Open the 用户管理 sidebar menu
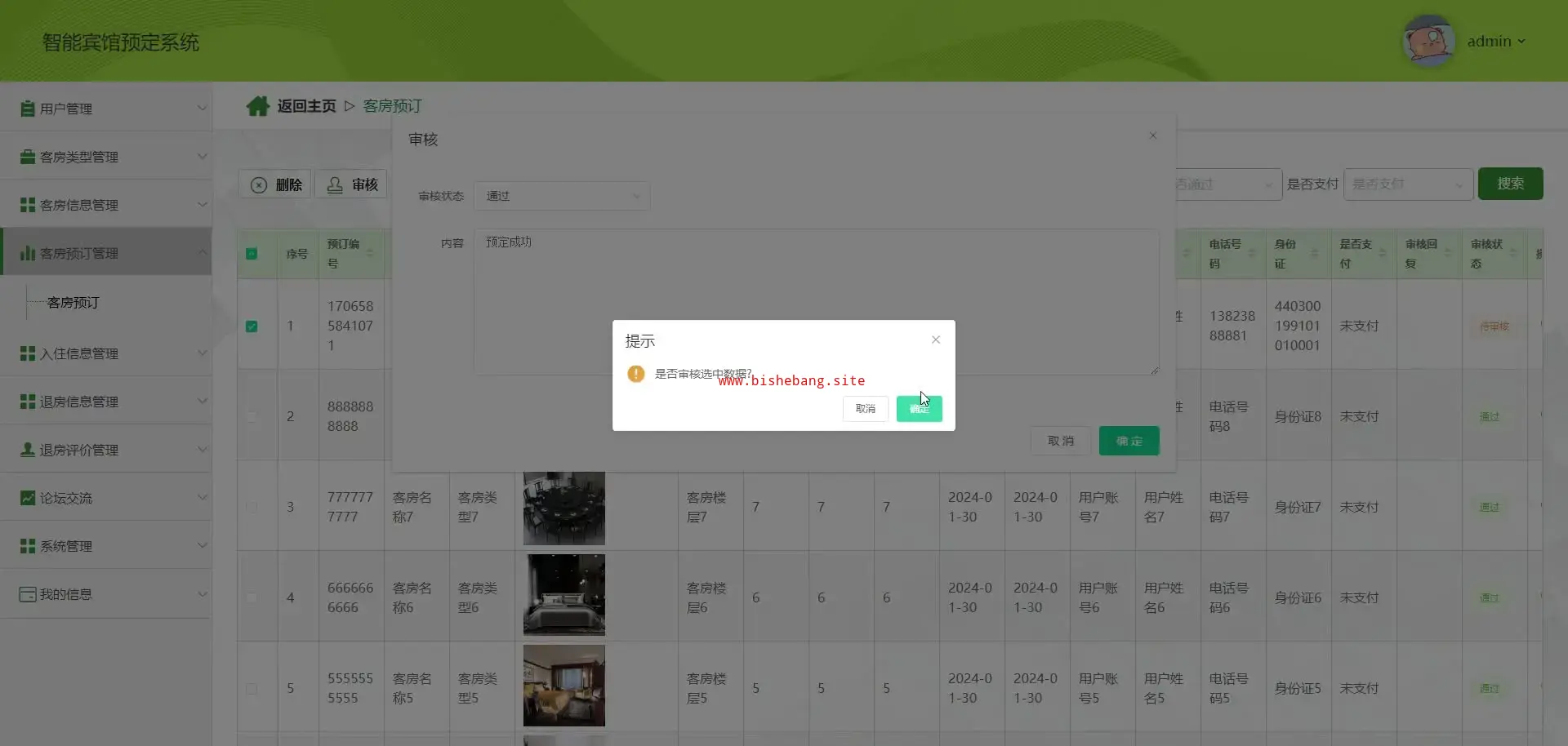The width and height of the screenshot is (1568, 746). 106,109
